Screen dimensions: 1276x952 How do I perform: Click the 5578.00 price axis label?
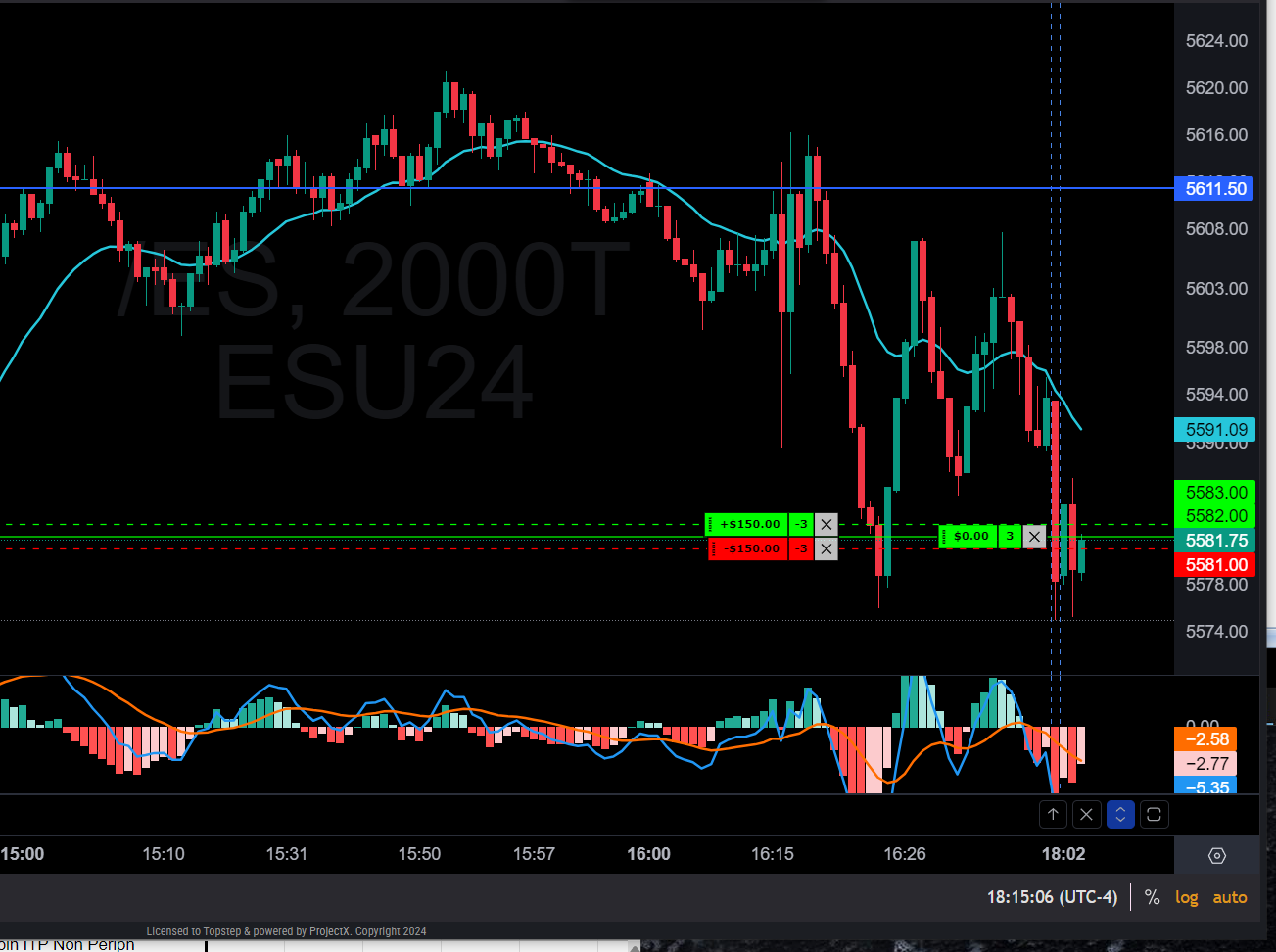tap(1216, 585)
